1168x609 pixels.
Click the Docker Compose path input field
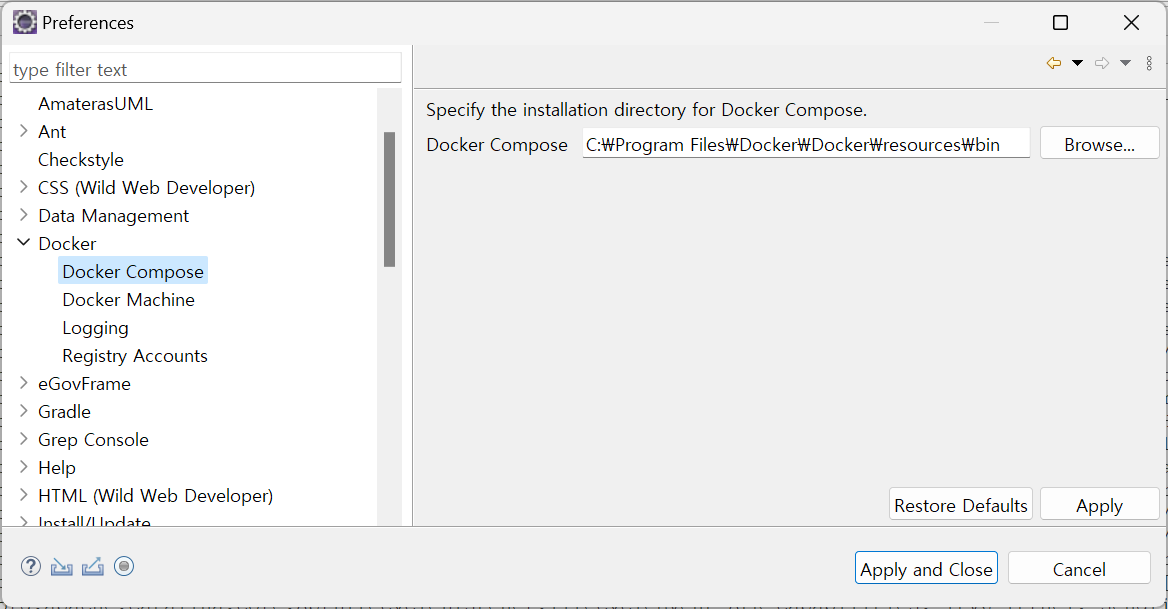tap(805, 143)
